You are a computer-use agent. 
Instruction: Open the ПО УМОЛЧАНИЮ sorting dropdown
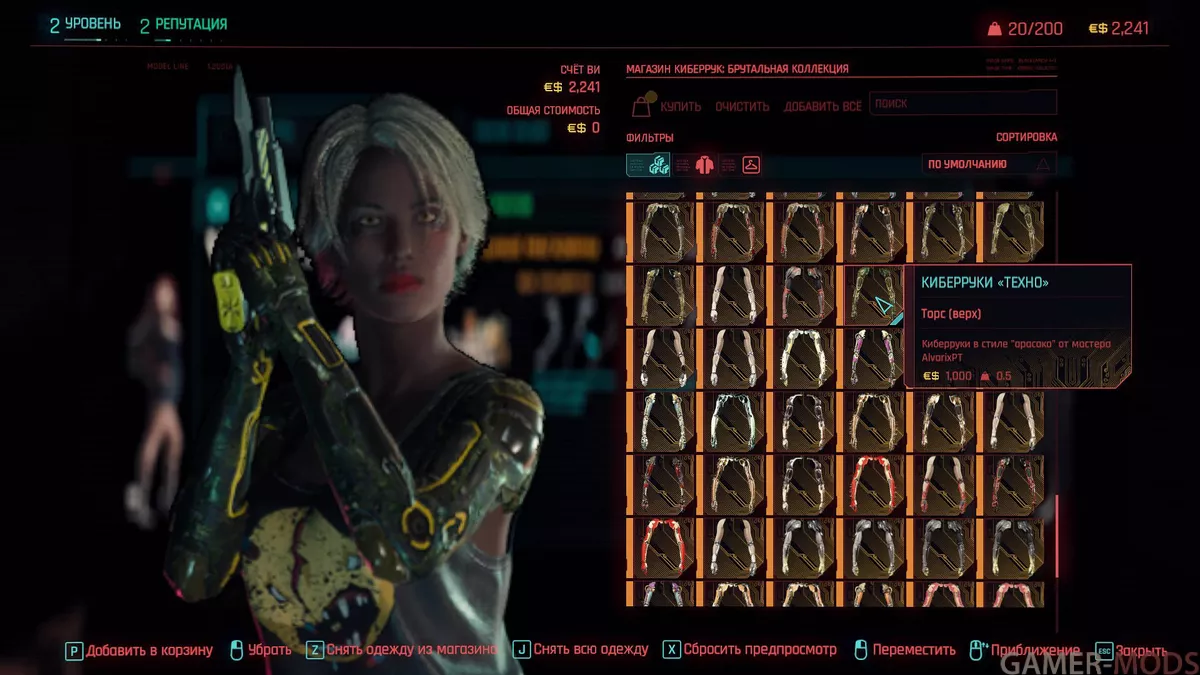pos(988,164)
